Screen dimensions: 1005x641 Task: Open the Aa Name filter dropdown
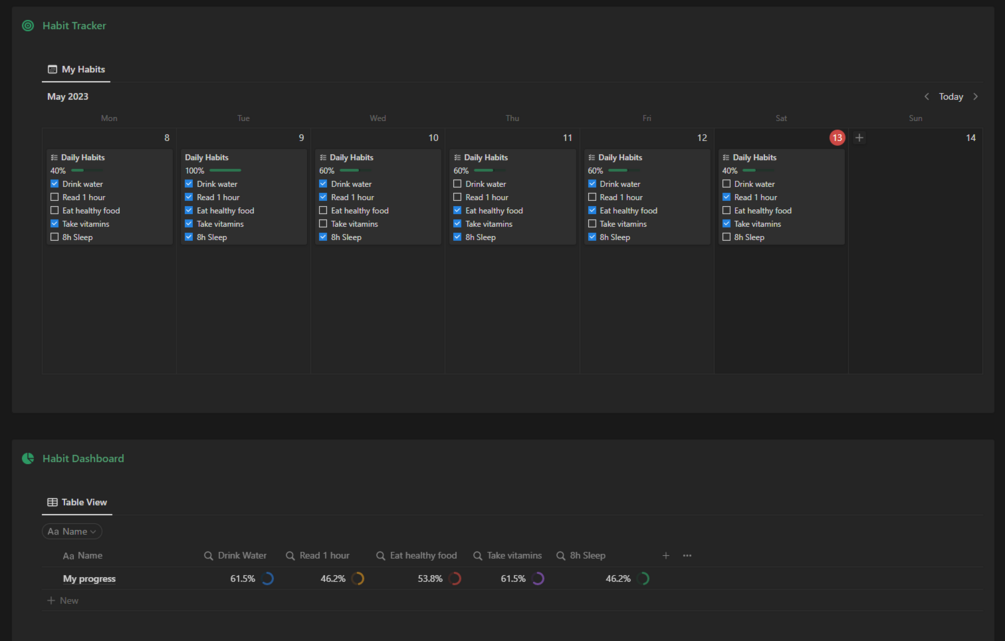tap(72, 531)
